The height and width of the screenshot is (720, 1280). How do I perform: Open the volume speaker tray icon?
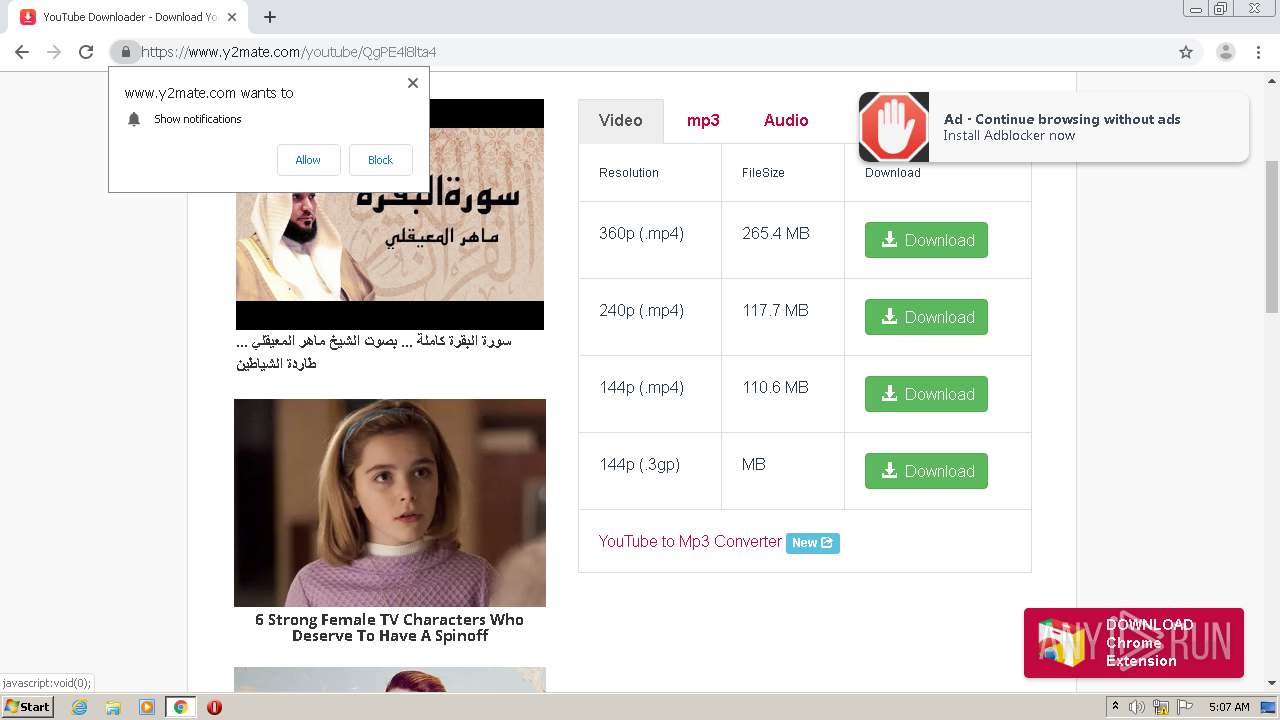coord(1137,707)
